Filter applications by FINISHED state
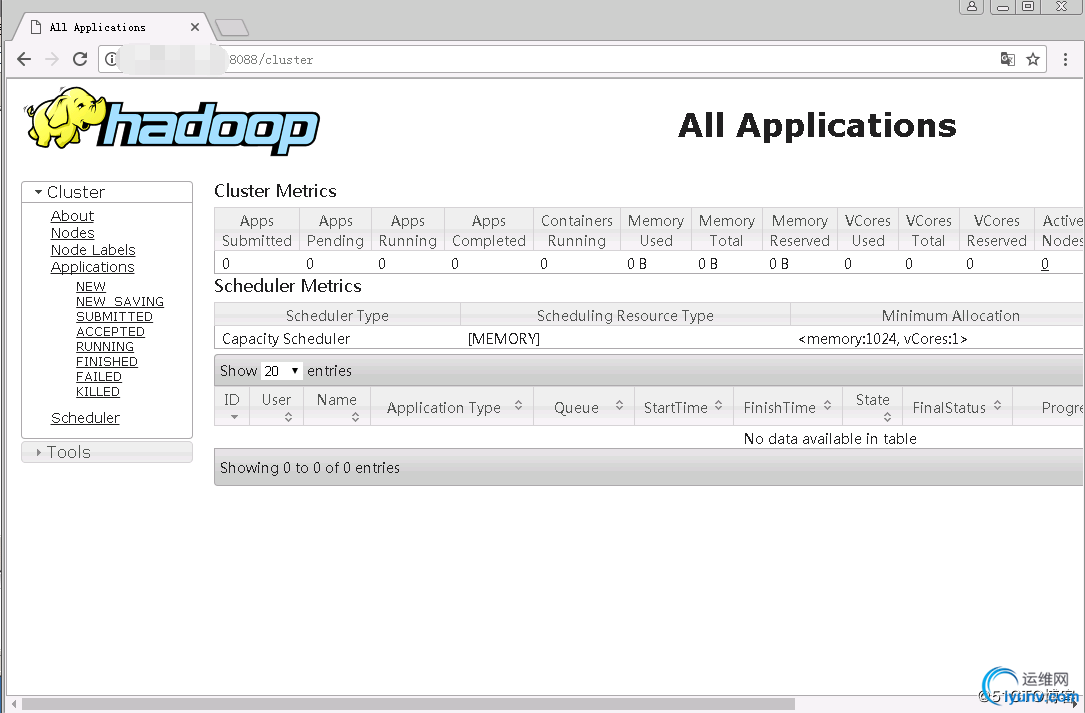This screenshot has width=1085, height=713. click(107, 362)
